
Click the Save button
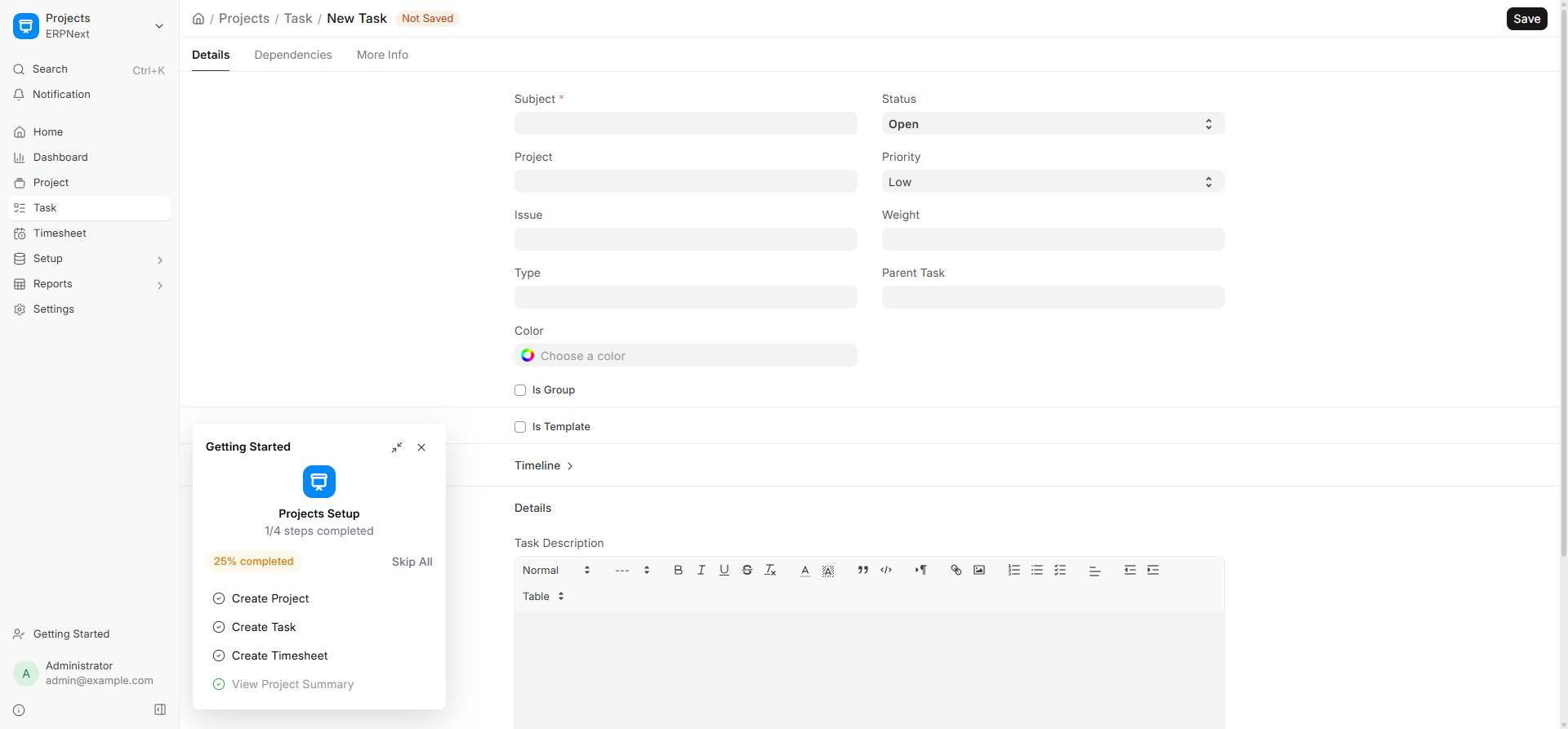click(x=1526, y=19)
